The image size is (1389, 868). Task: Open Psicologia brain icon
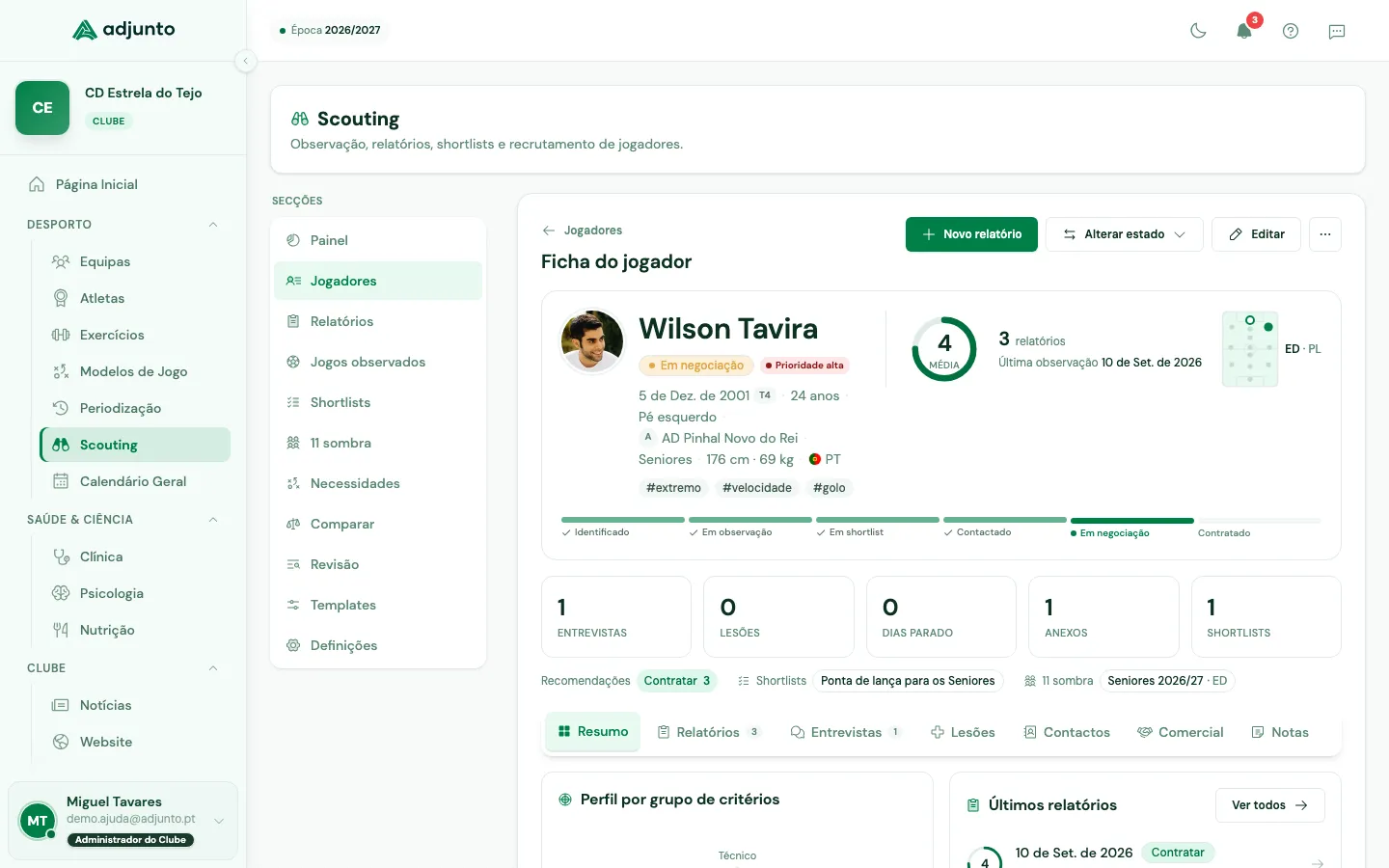[61, 593]
